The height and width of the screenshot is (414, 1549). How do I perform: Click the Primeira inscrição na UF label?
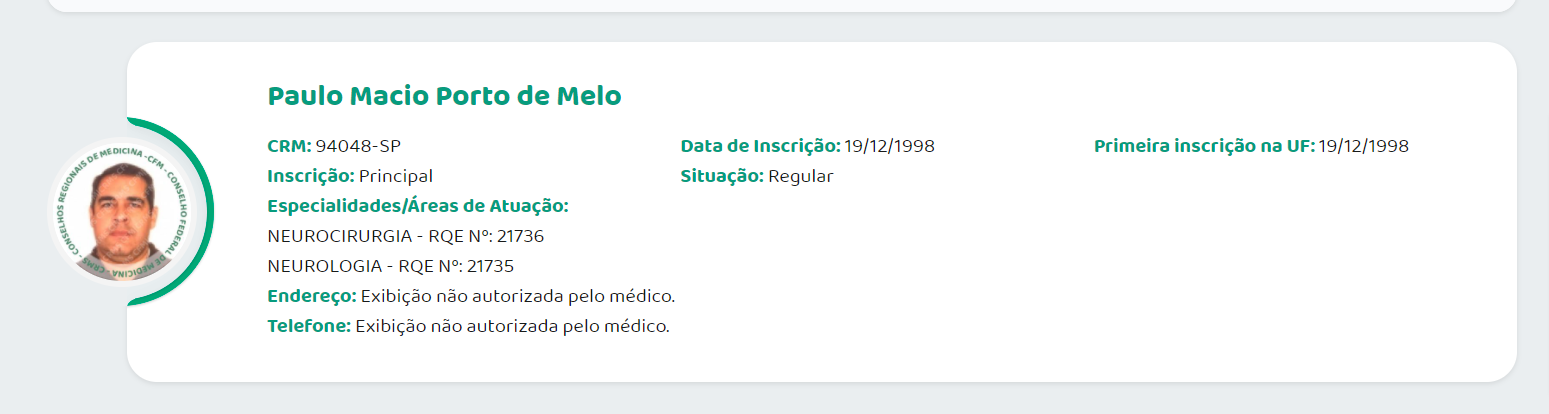1204,146
